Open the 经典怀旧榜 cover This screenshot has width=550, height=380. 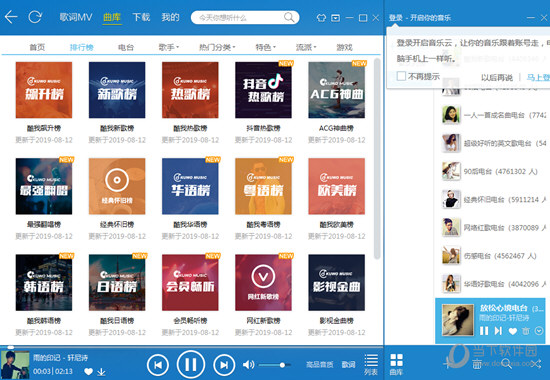click(117, 186)
